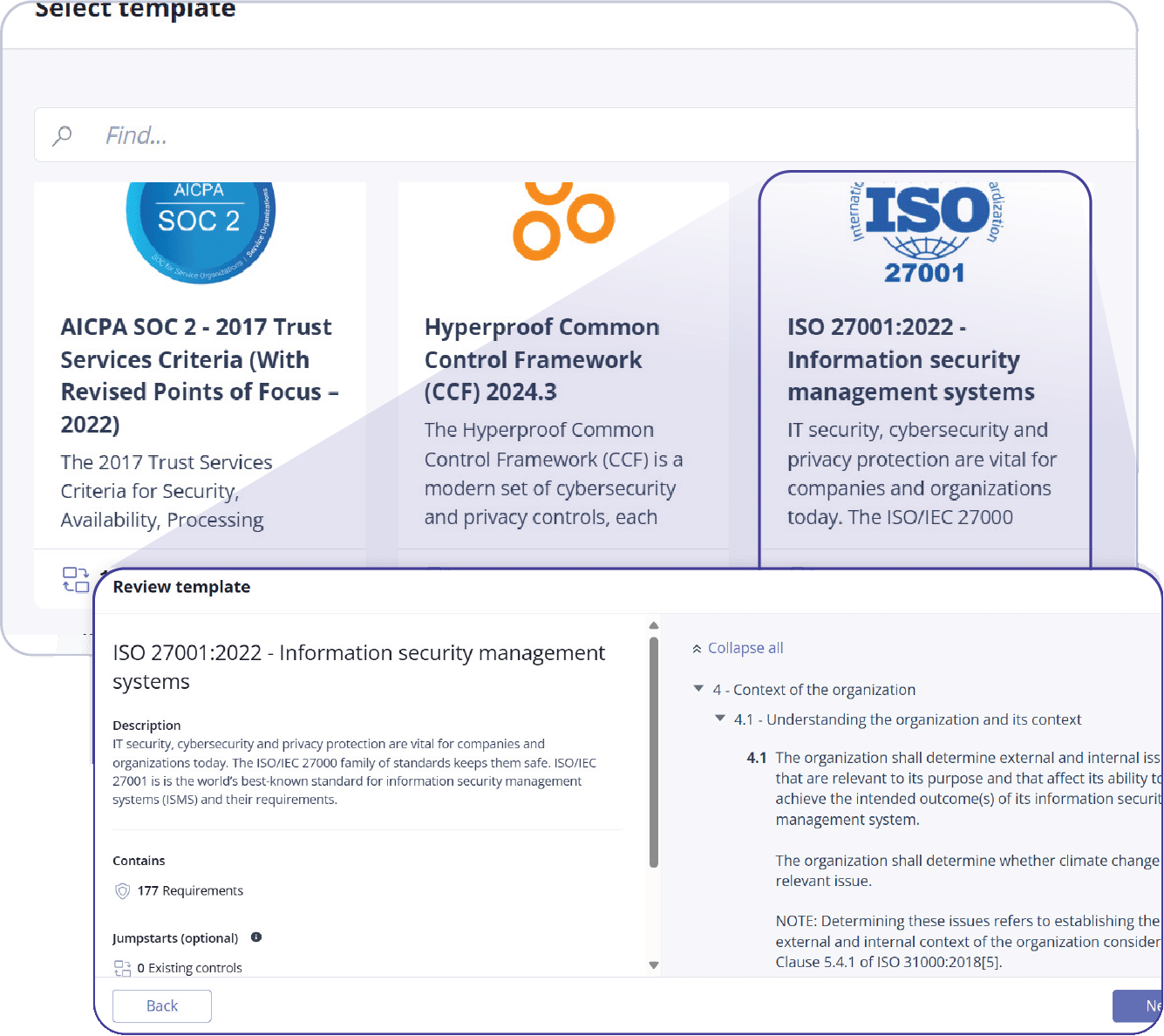Collapse the '4.1 - Understanding the organization' node
Screen dimensions: 1164x1036
pos(719,719)
